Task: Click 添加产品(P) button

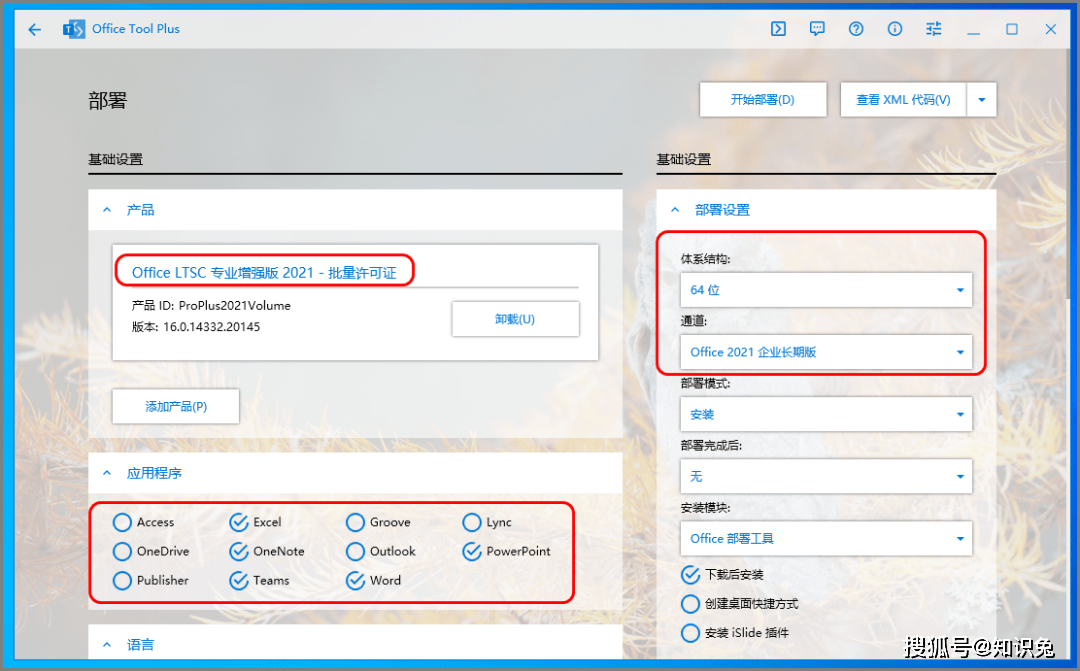Action: tap(176, 406)
